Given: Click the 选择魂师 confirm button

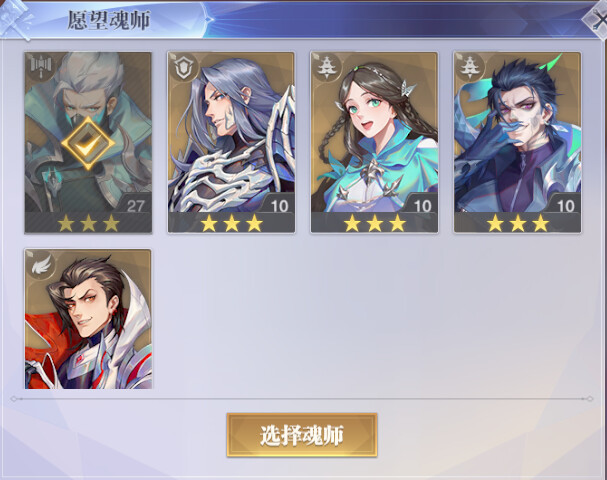Looking at the screenshot, I should [302, 435].
